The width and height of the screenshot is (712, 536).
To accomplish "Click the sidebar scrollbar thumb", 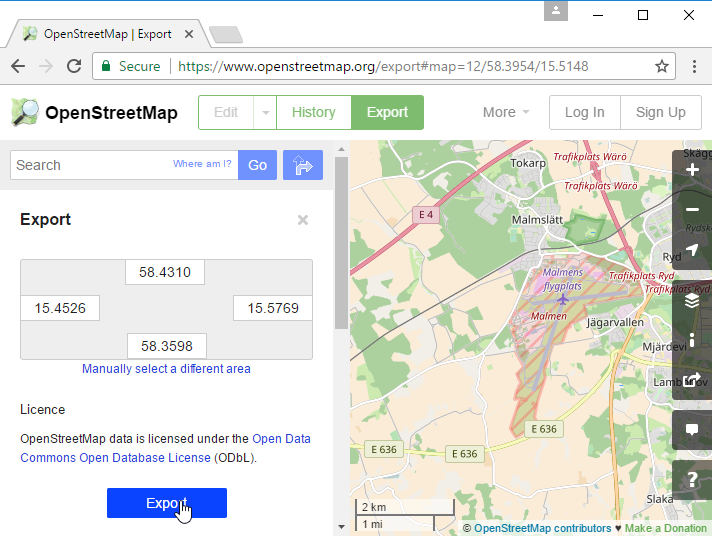I will 341,243.
